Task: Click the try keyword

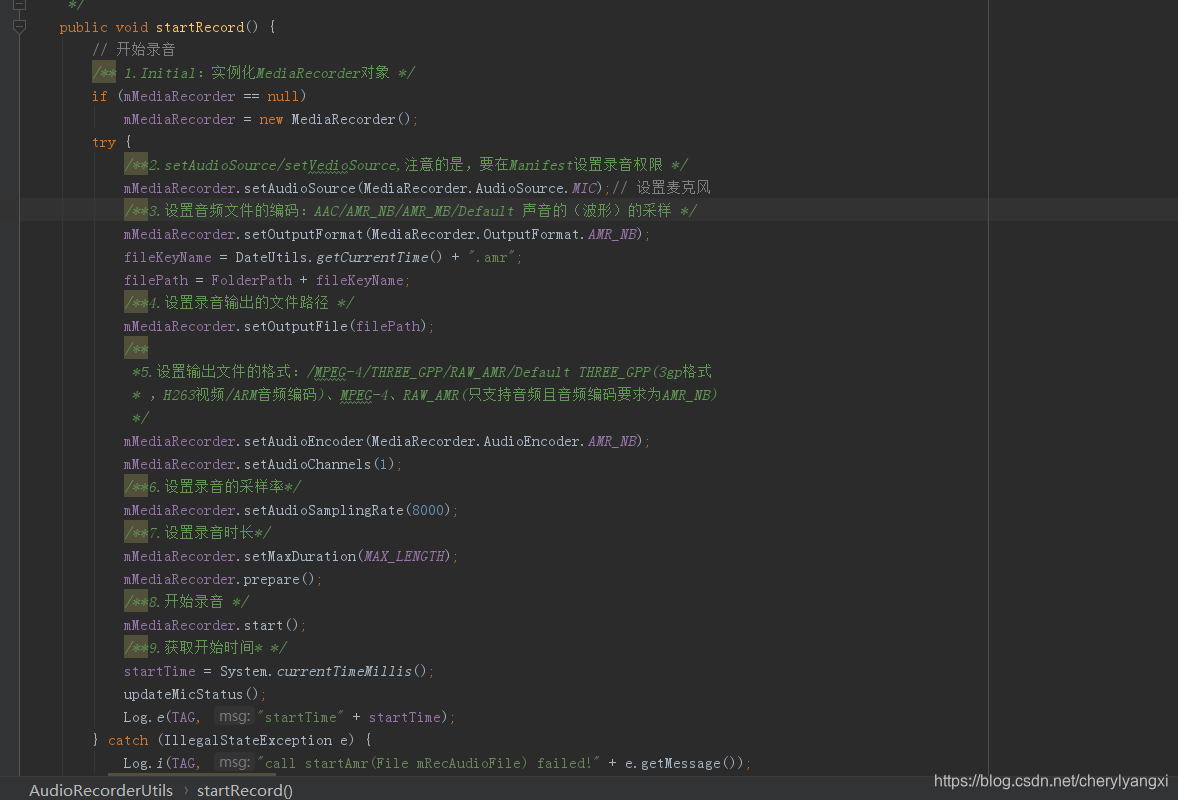Action: coord(104,142)
